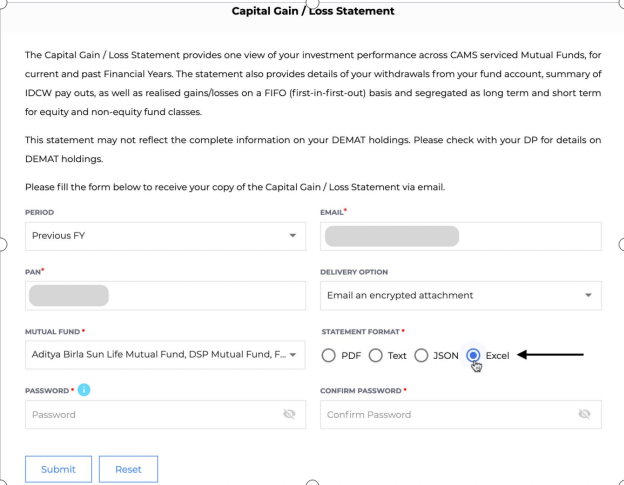Toggle Confirm Password visibility eye icon

584,414
